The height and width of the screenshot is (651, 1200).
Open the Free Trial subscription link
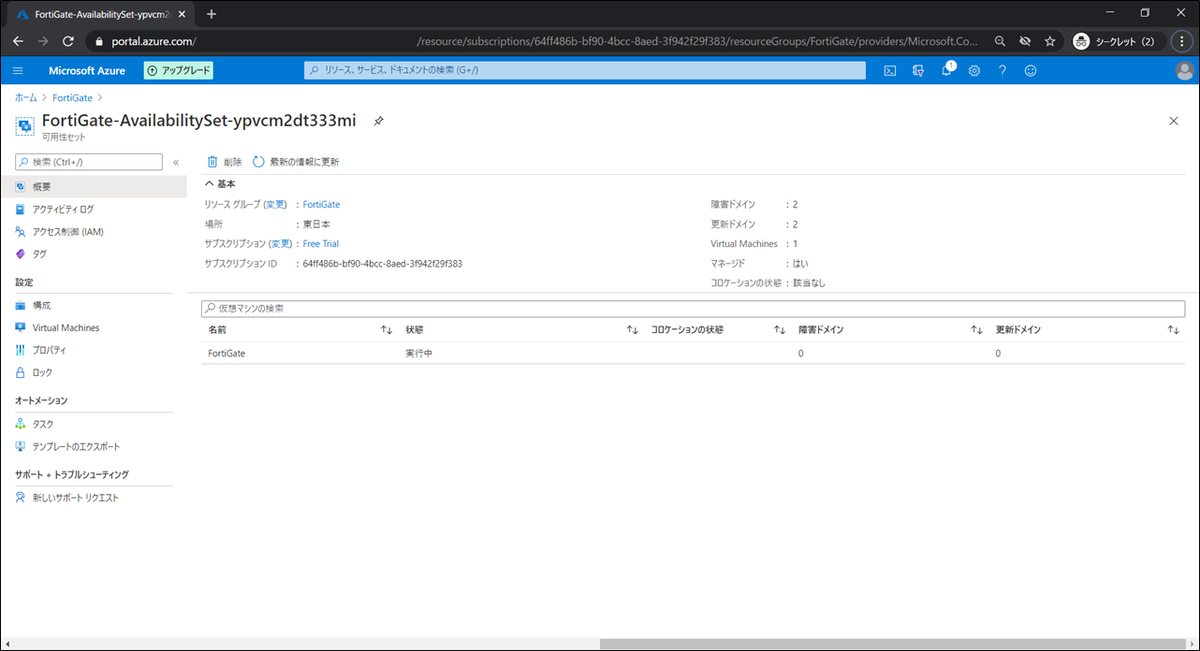click(x=321, y=244)
